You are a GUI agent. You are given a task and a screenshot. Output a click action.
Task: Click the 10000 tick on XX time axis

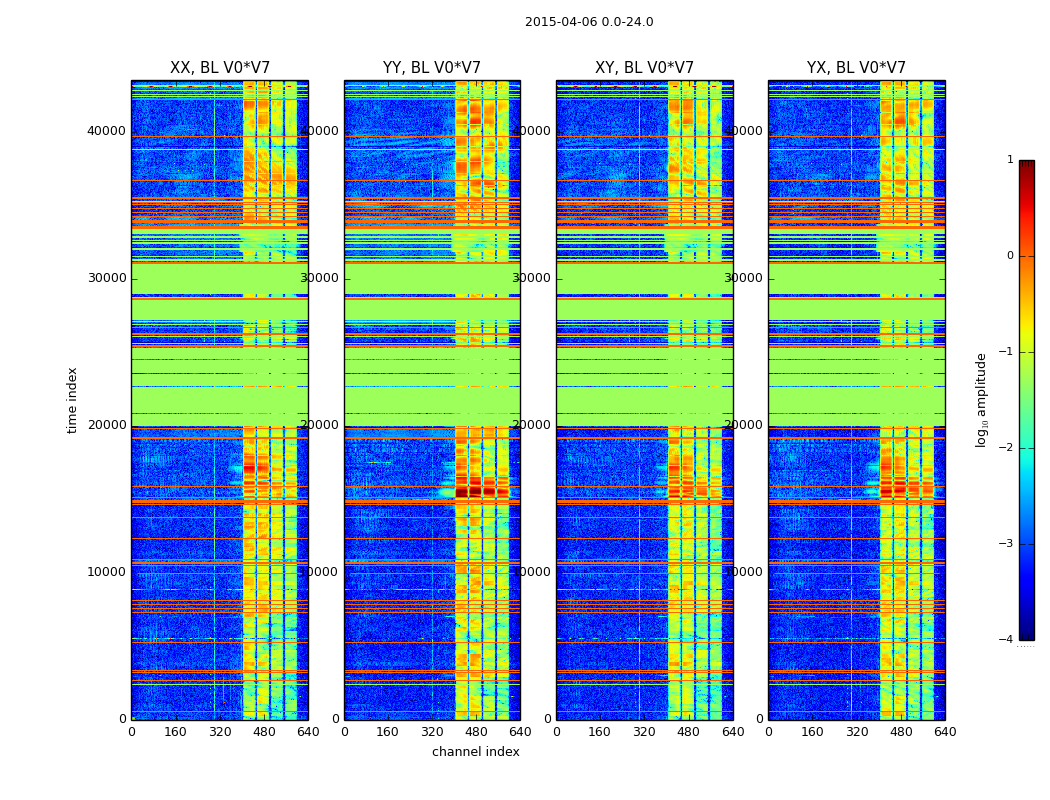106,572
